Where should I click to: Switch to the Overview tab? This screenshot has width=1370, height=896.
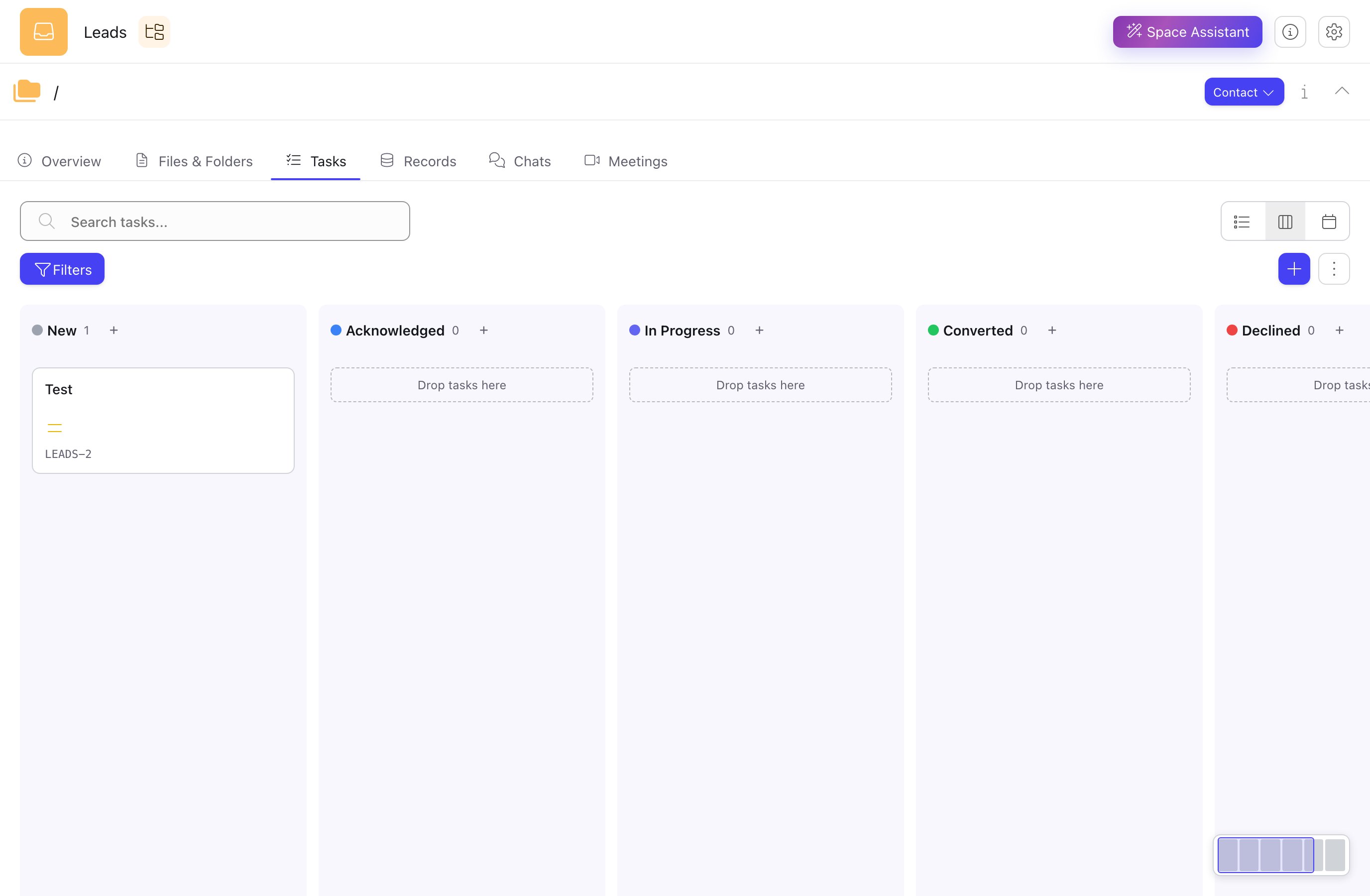(x=59, y=161)
